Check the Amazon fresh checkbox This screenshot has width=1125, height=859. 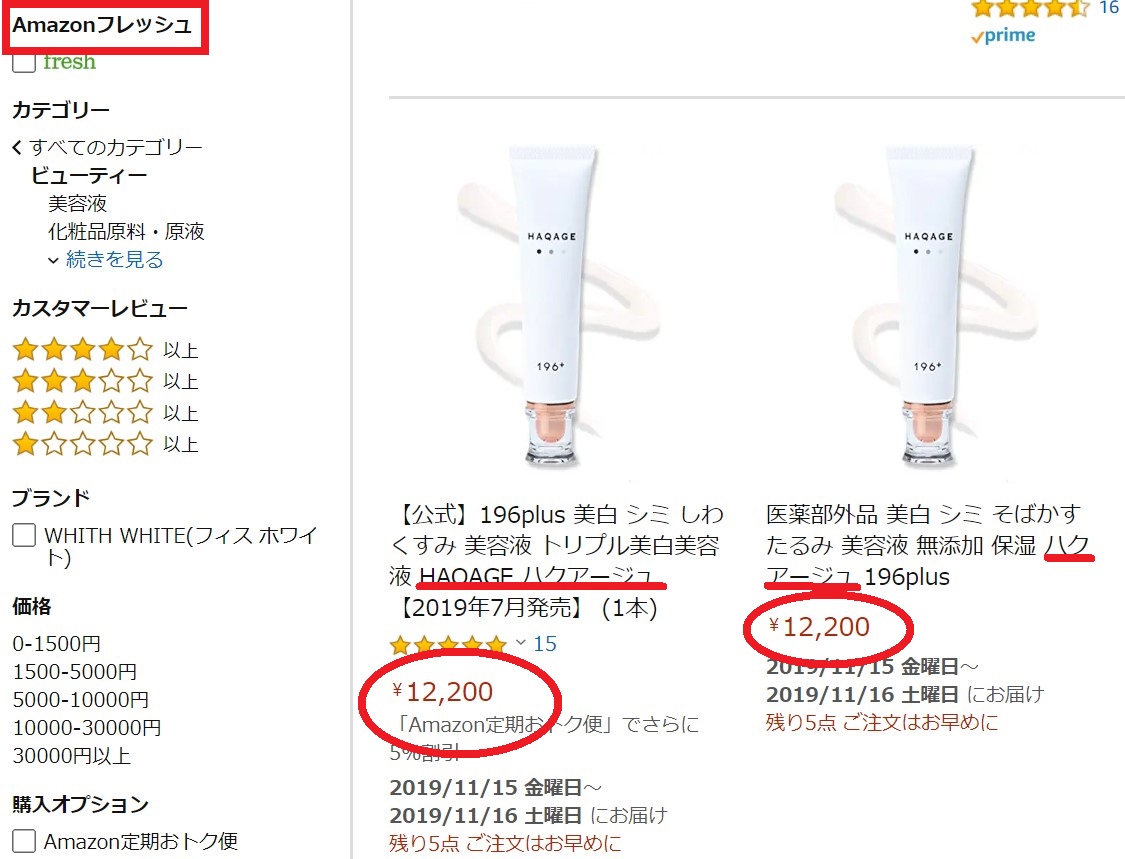click(24, 62)
